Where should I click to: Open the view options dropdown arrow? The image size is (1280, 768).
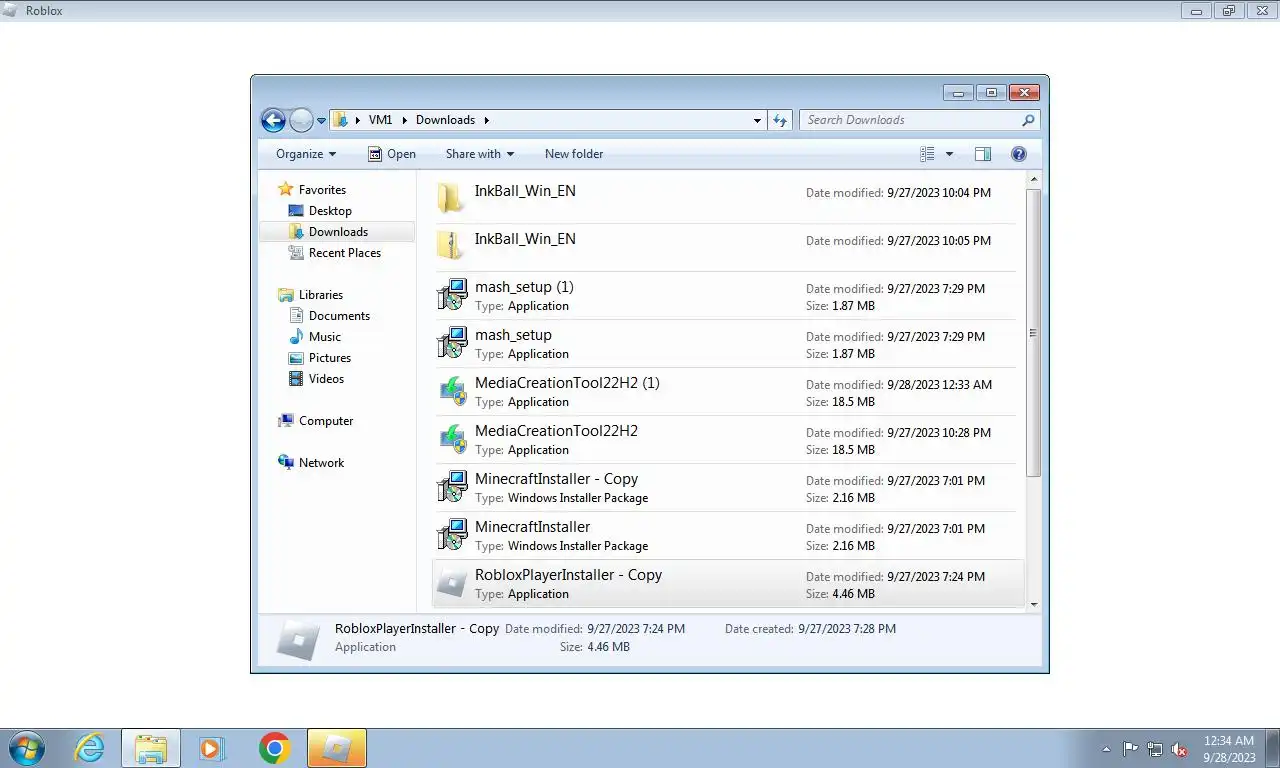click(949, 154)
